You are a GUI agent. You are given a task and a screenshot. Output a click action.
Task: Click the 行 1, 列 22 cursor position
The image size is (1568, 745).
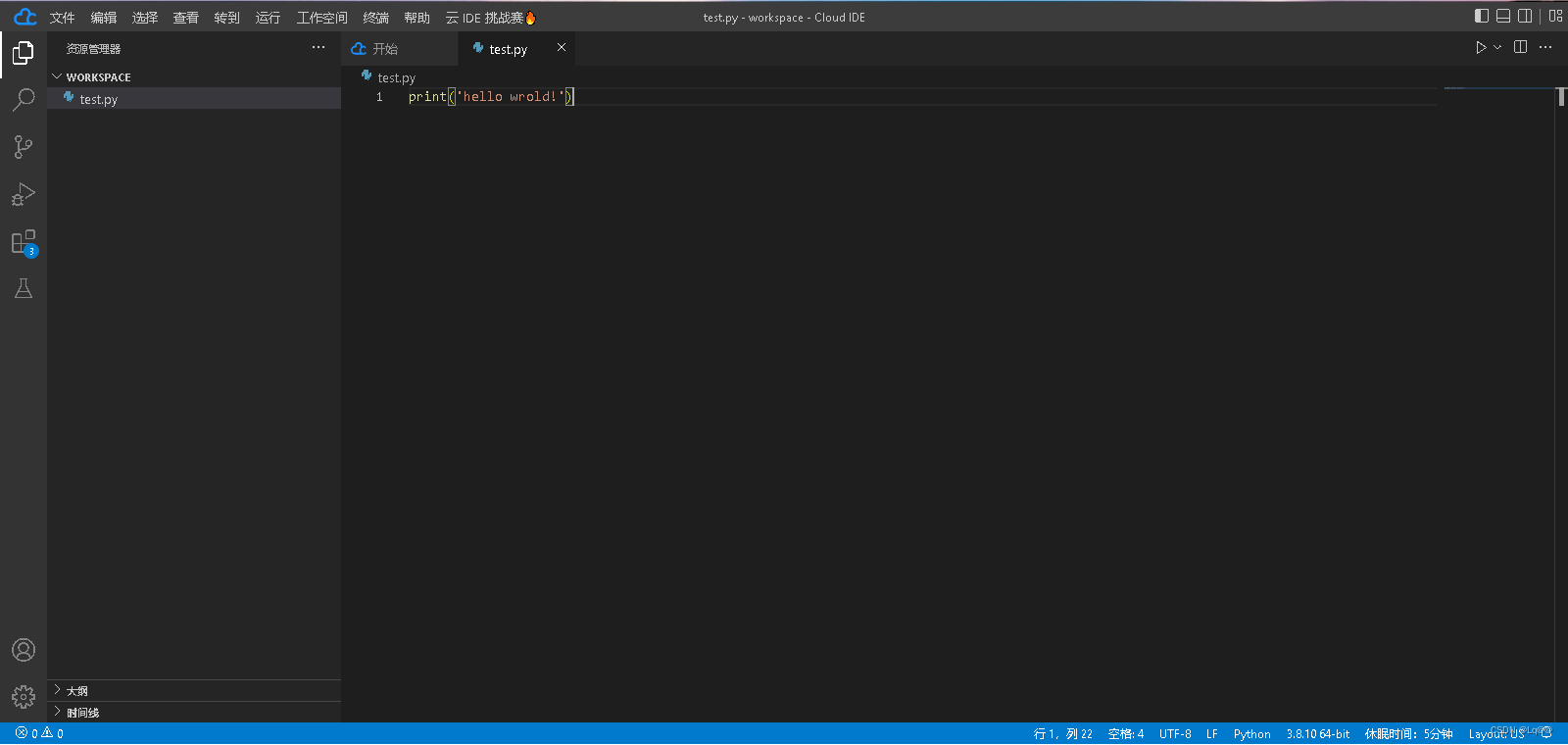click(1063, 733)
